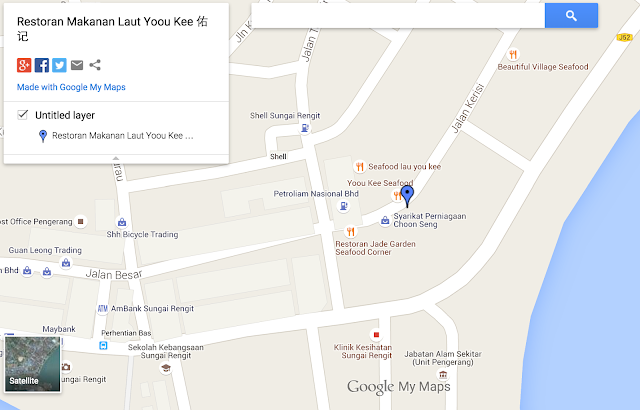Open the generic share icon
Screen dimensions: 640x410
[95, 65]
